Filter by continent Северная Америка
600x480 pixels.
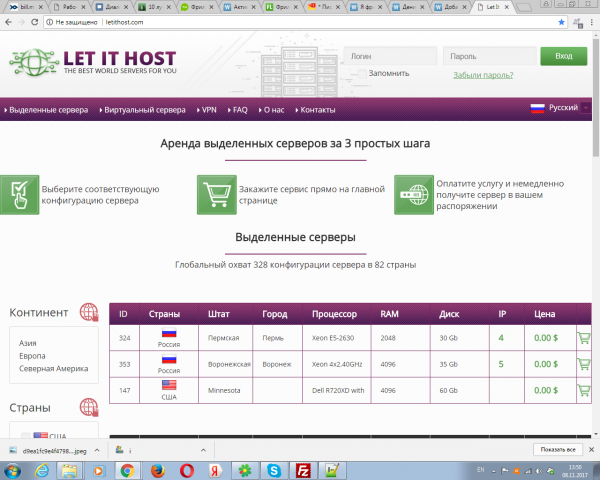(54, 368)
